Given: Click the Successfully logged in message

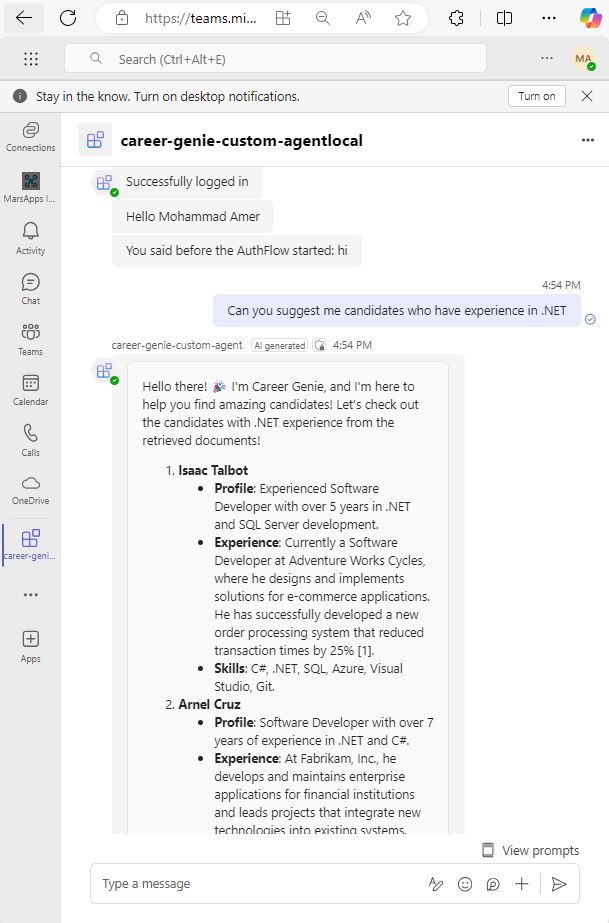Looking at the screenshot, I should tap(187, 182).
